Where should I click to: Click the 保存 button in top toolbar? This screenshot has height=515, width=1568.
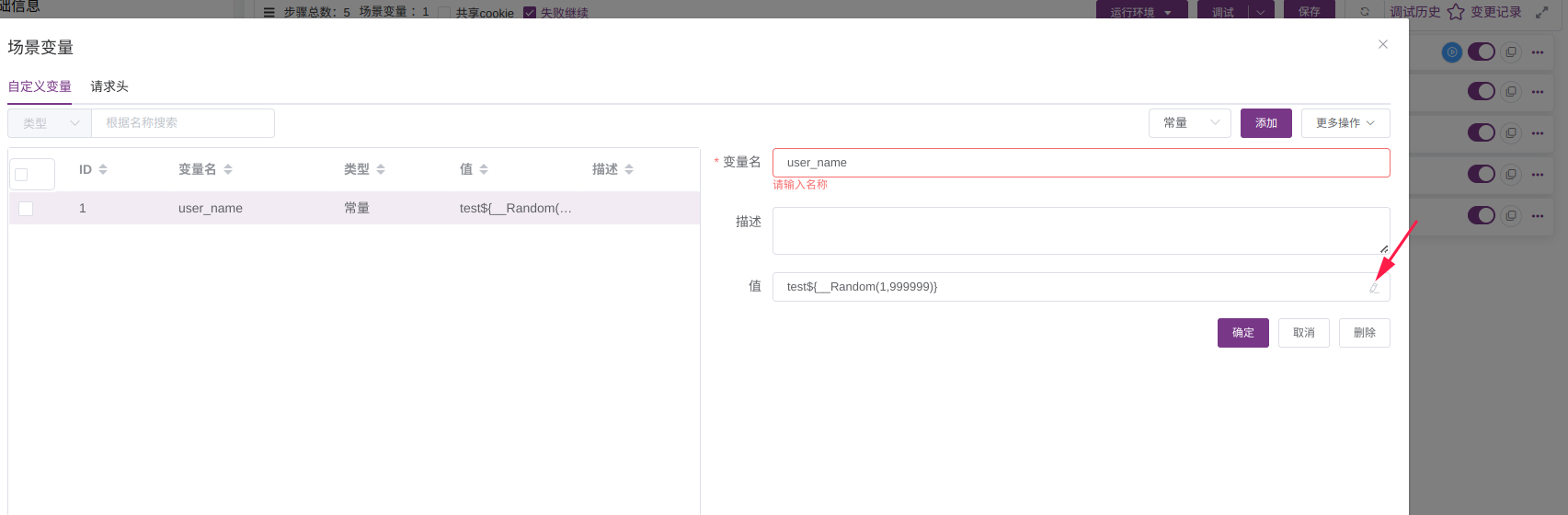(1310, 12)
